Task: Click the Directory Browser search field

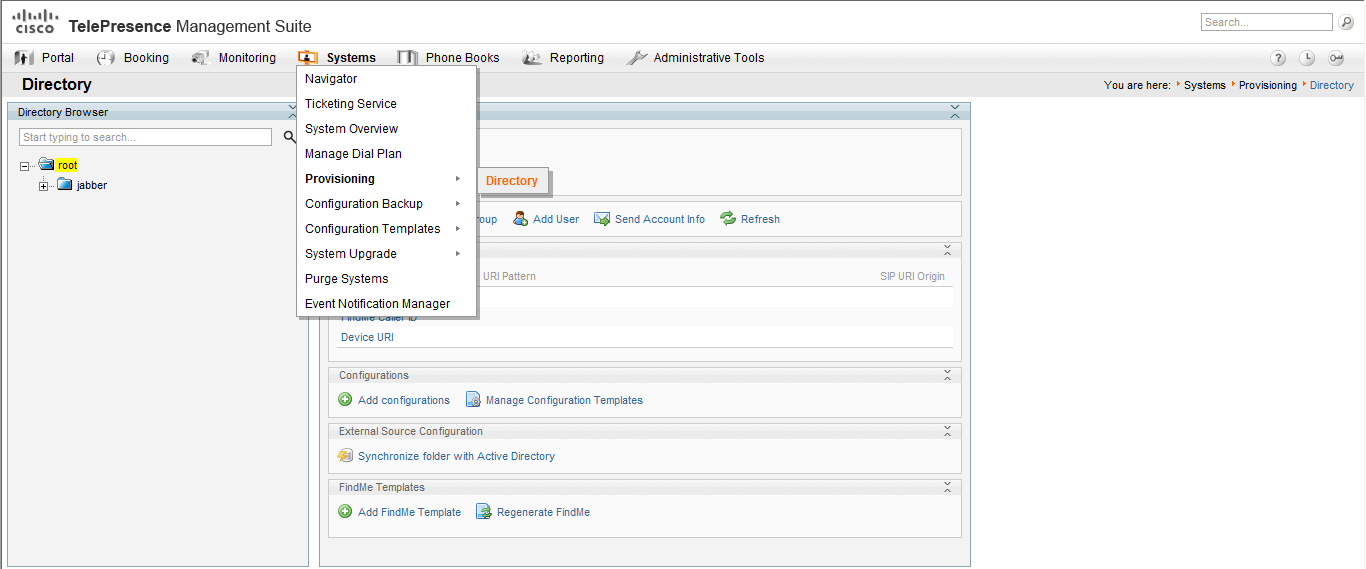Action: pos(145,137)
